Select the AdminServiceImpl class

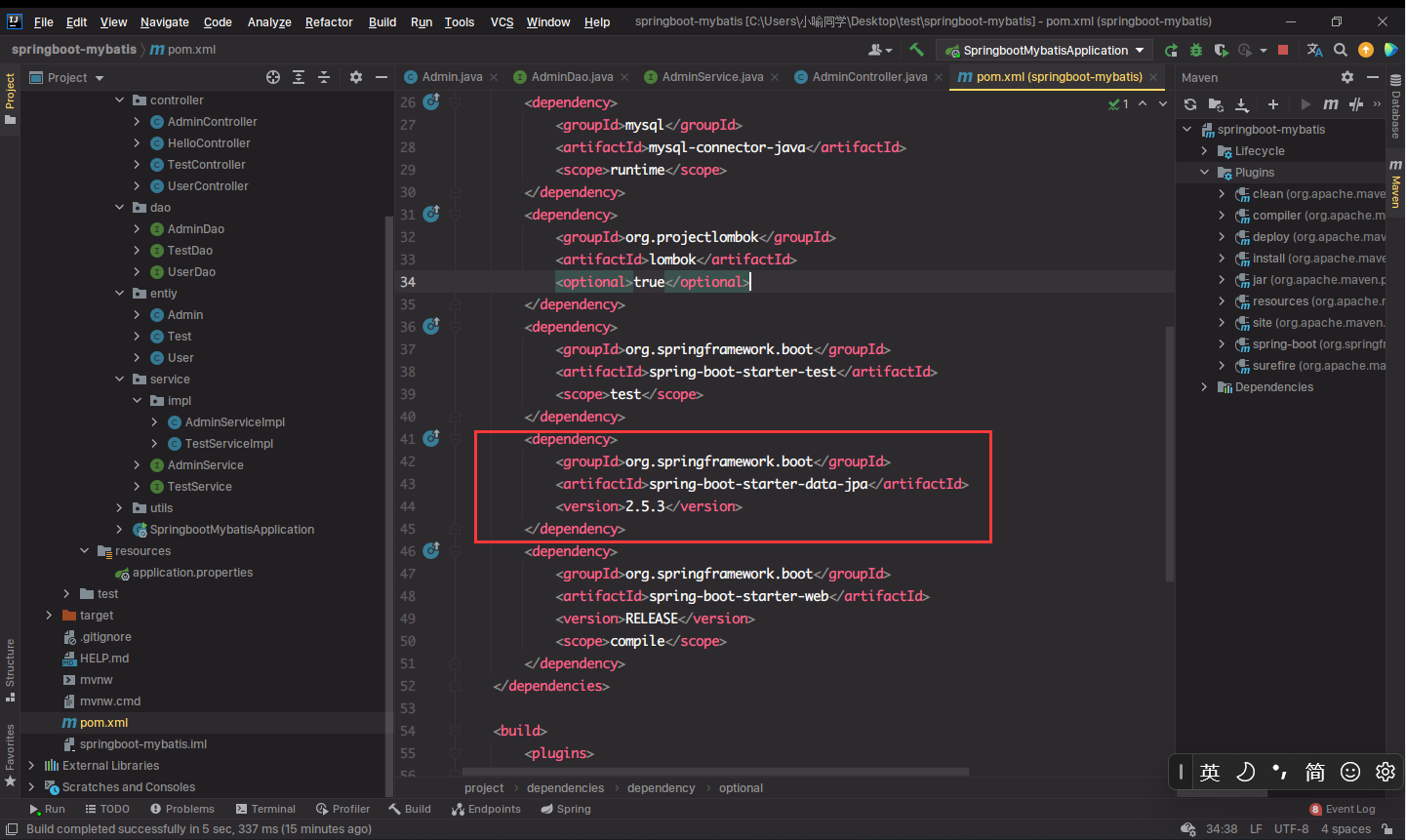pos(235,422)
